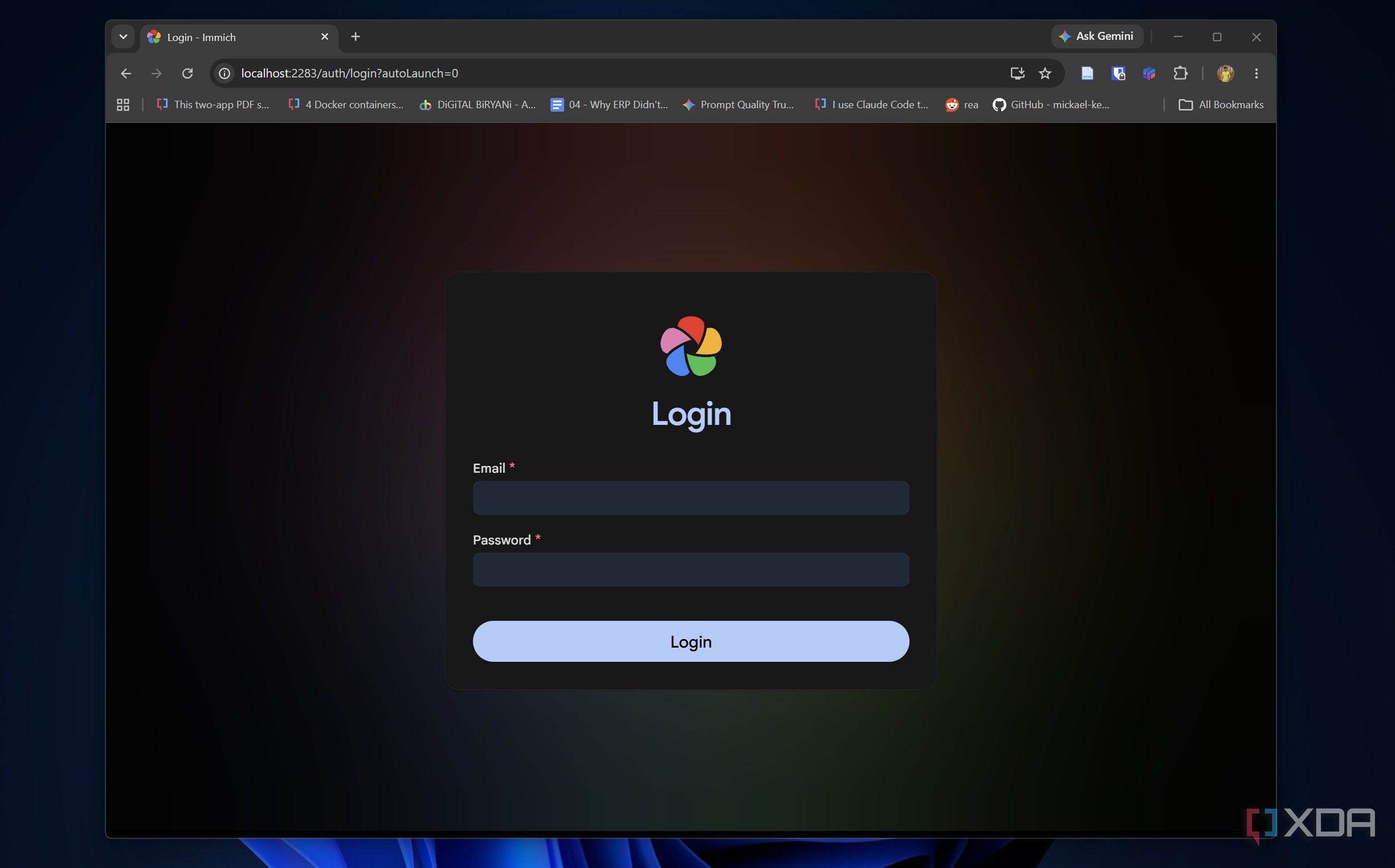This screenshot has height=868, width=1395.
Task: Click the Password label text
Action: point(501,540)
